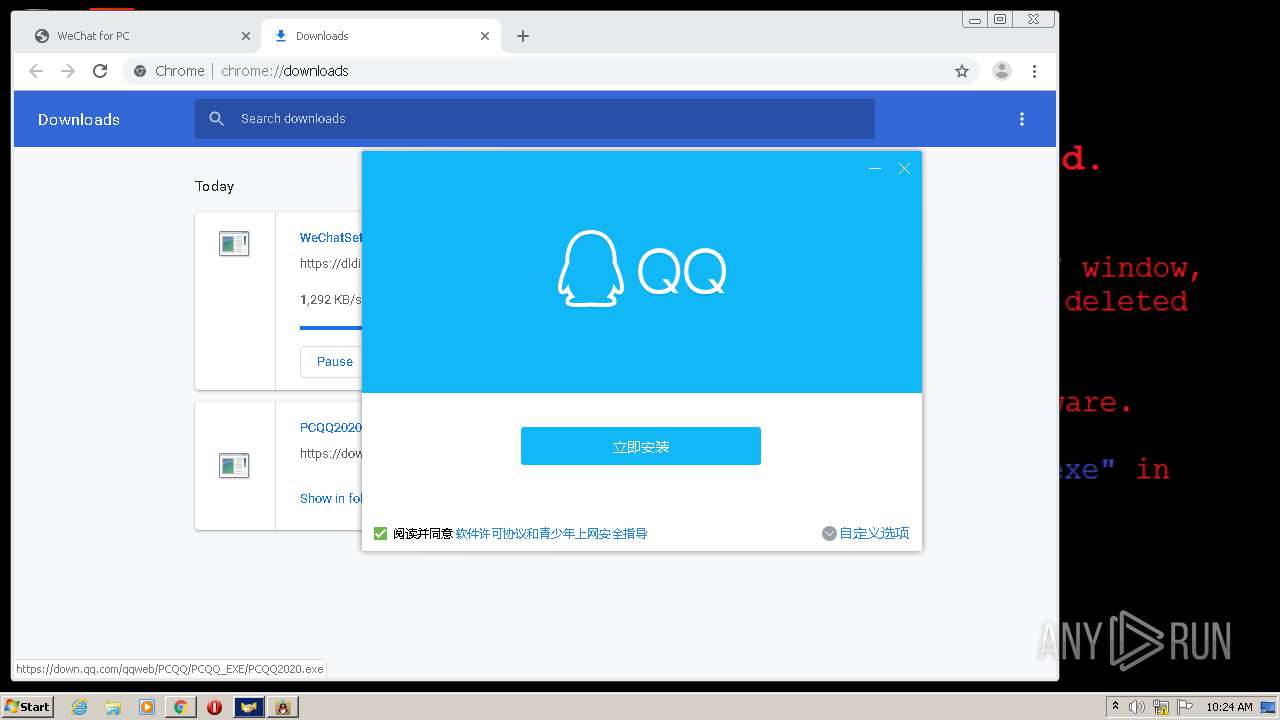Click the Search downloads field
The image size is (1280, 720).
click(x=535, y=119)
